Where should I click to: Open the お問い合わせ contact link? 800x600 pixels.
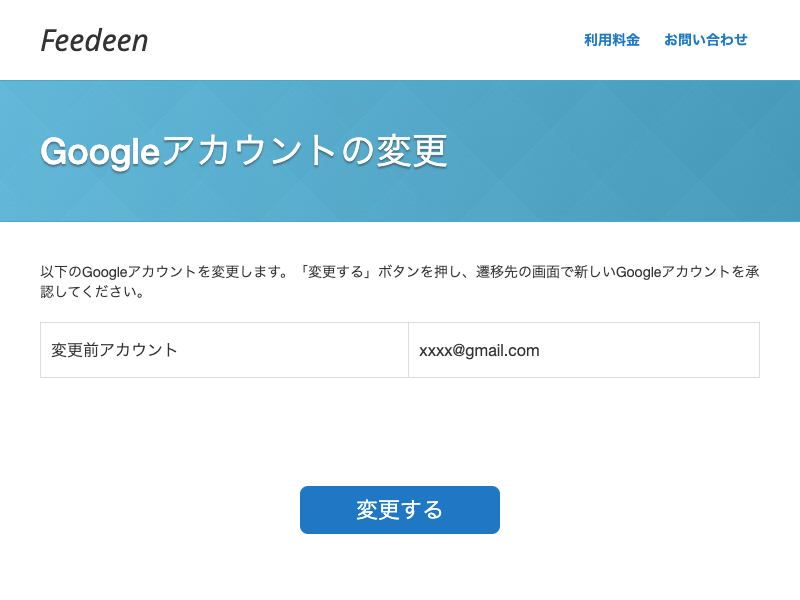tap(706, 40)
